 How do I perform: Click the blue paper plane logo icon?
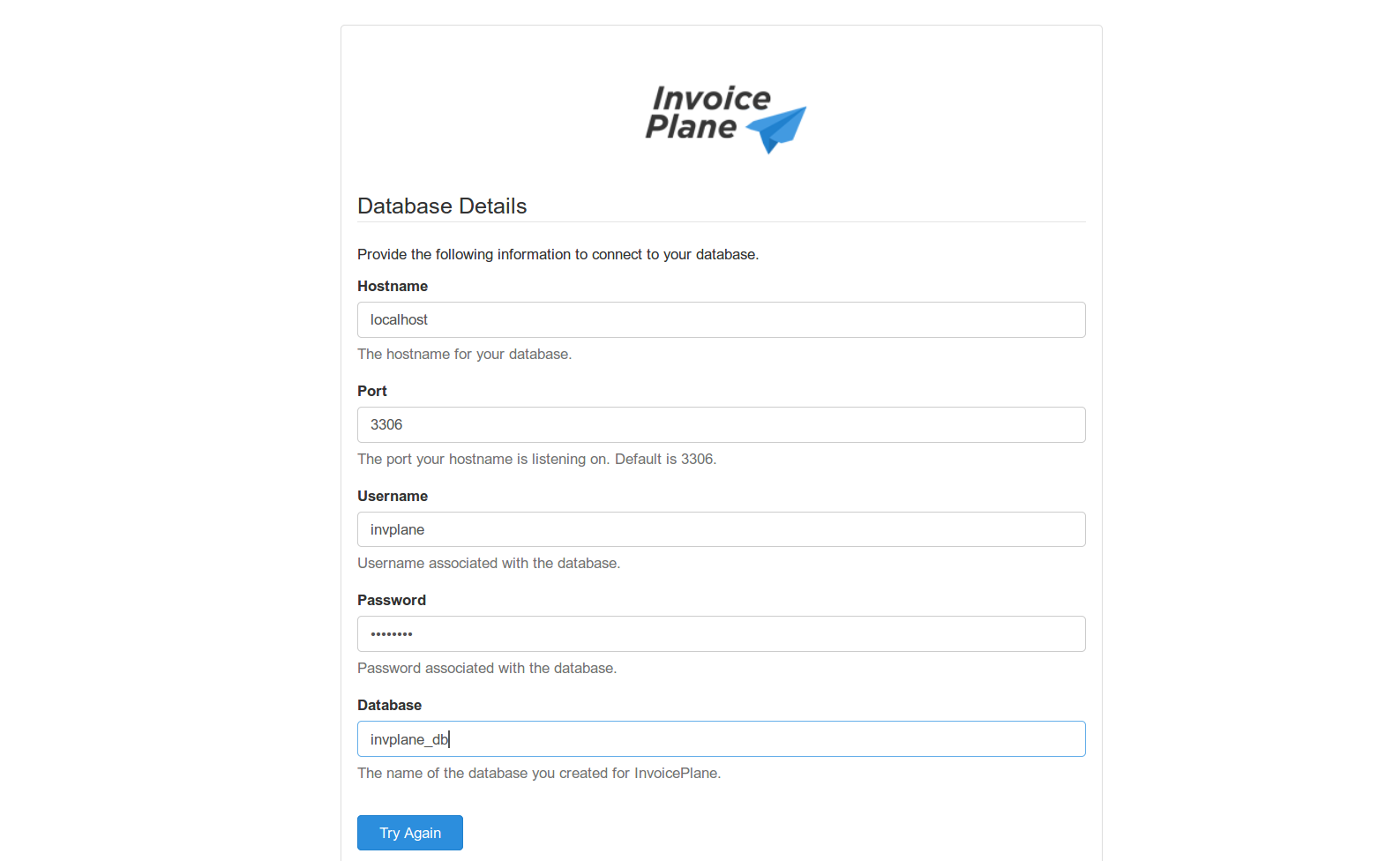tap(777, 129)
